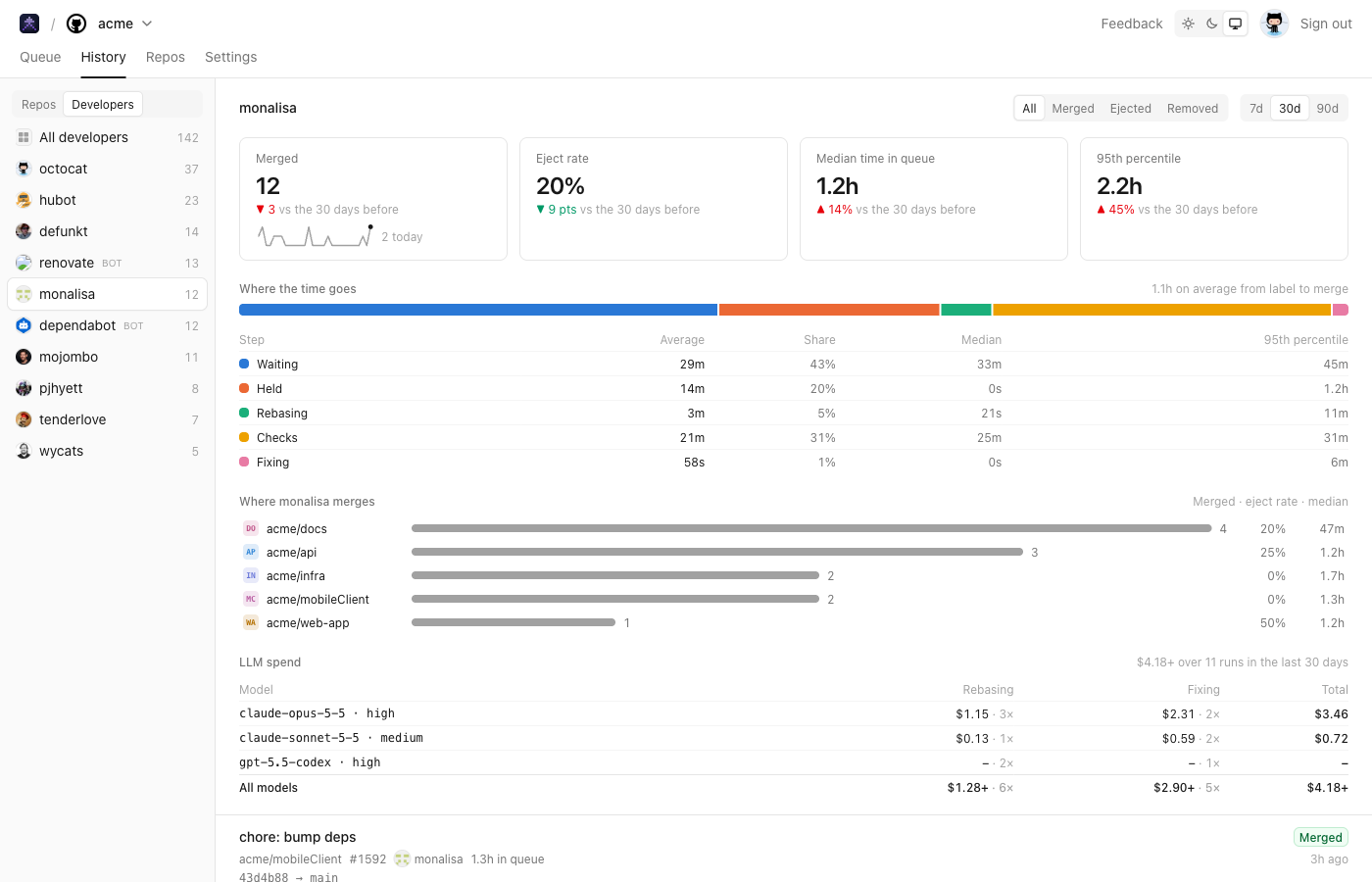Screen dimensions: 1372x882
Task: Click tenderlove's avatar in developer list
Action: coord(24,419)
